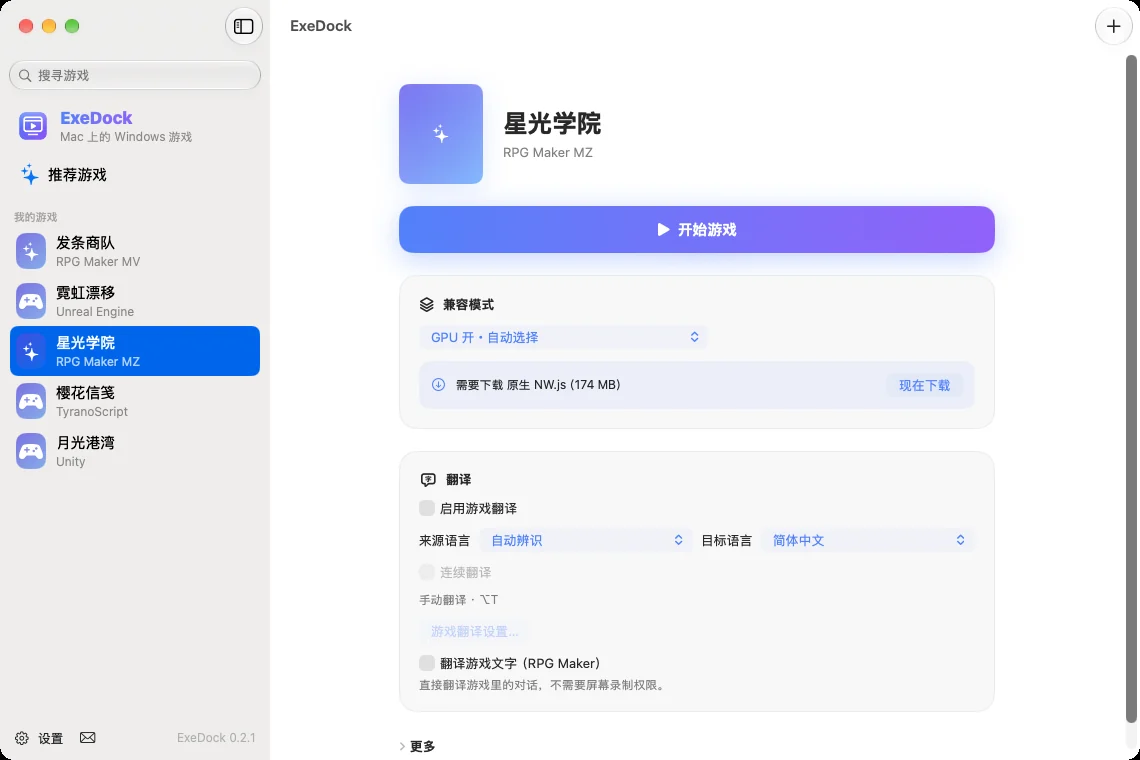This screenshot has height=760, width=1140.
Task: Open 设置 at sidebar bottom
Action: (41, 738)
